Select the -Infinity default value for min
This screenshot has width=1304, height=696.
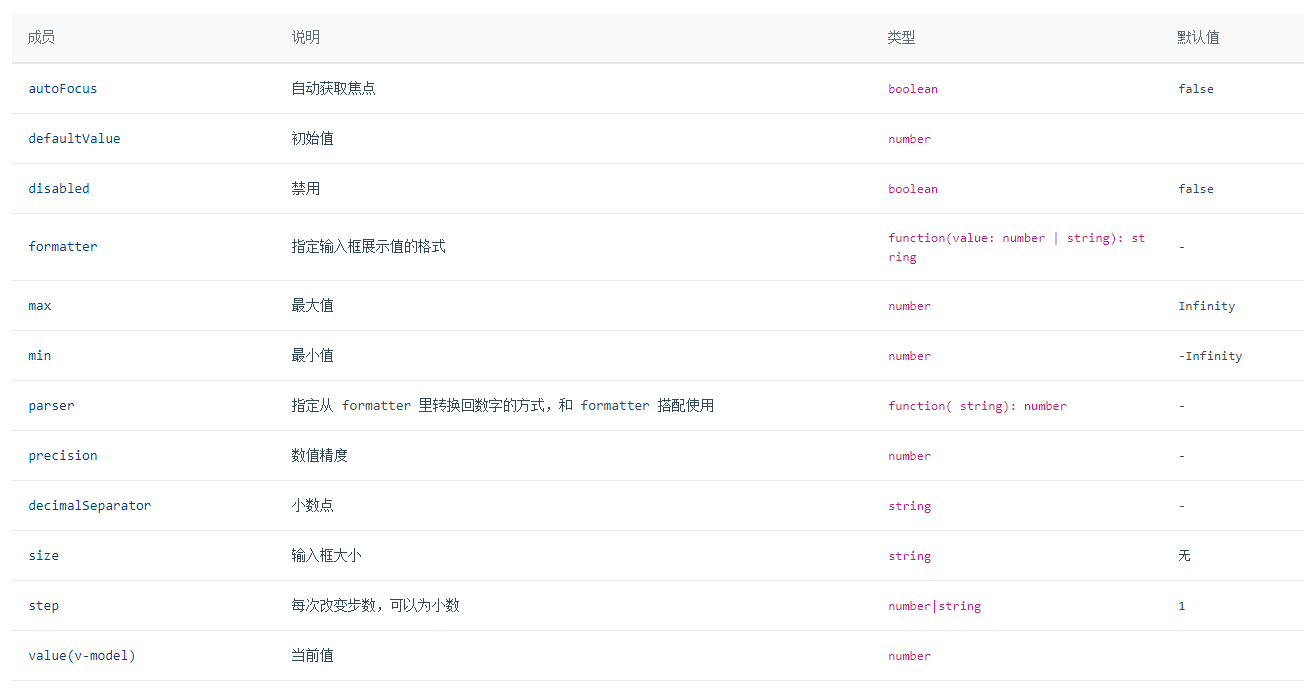(1210, 355)
